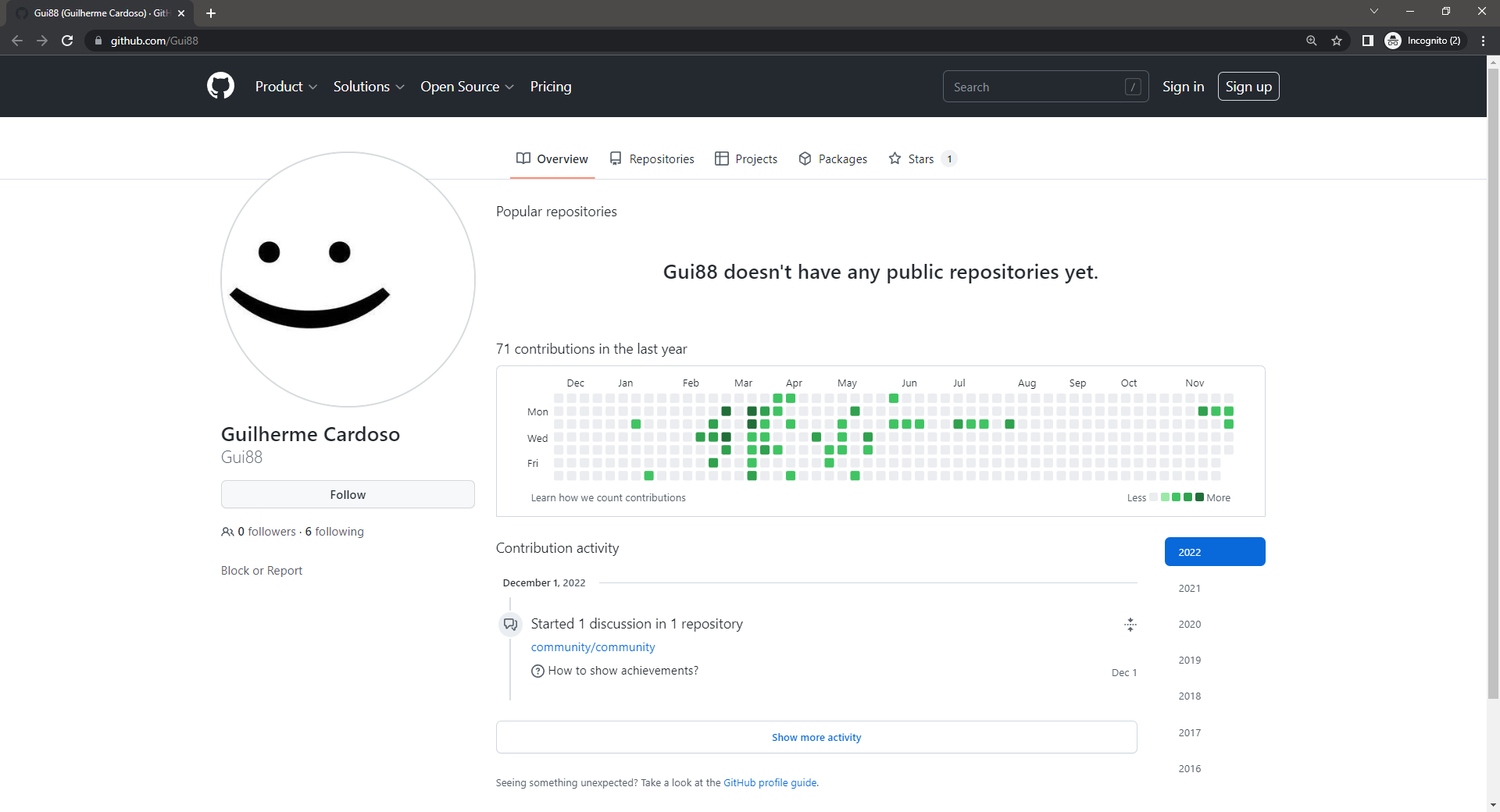Click the discussion activity icon

(x=510, y=624)
